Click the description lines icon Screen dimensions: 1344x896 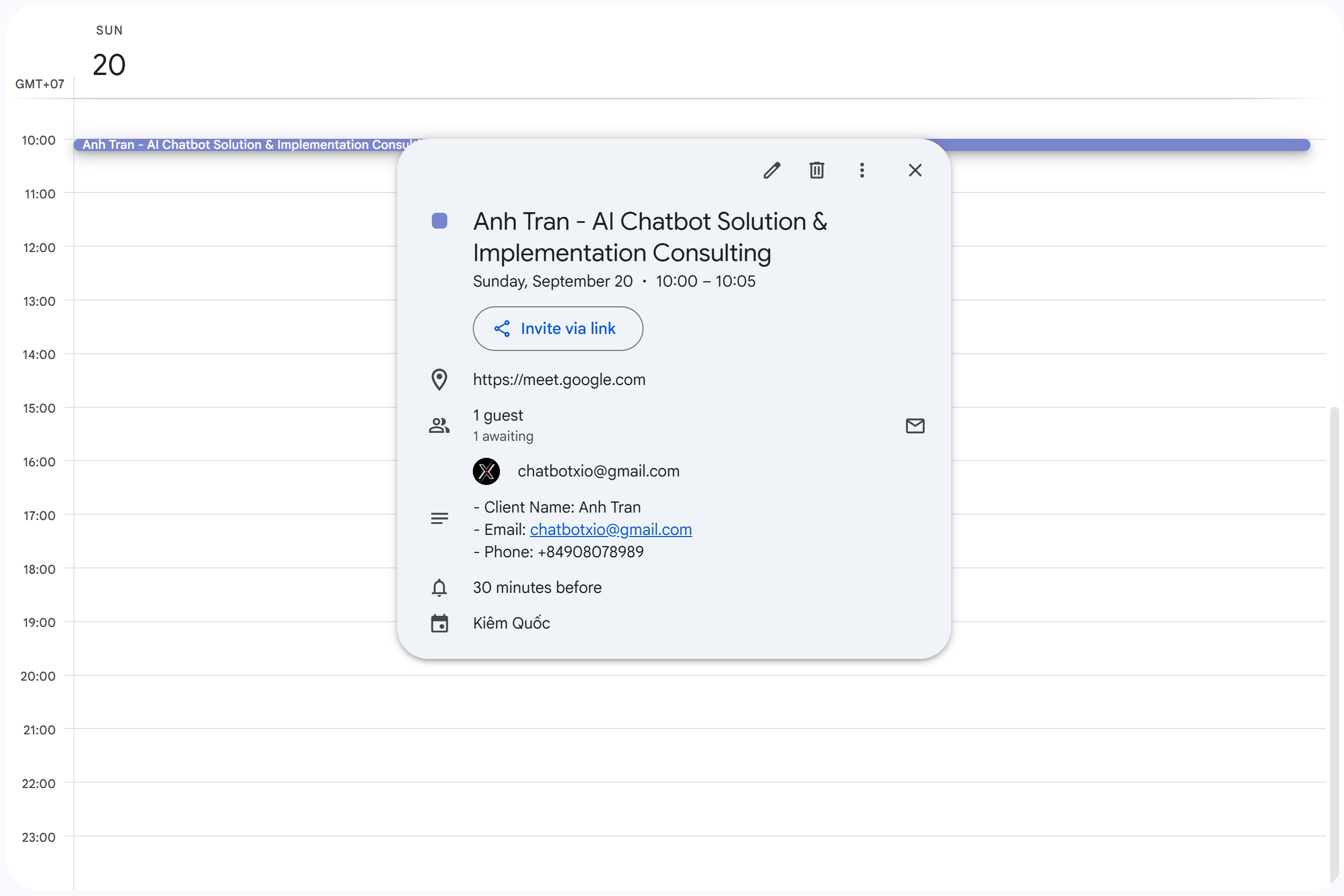(x=439, y=518)
